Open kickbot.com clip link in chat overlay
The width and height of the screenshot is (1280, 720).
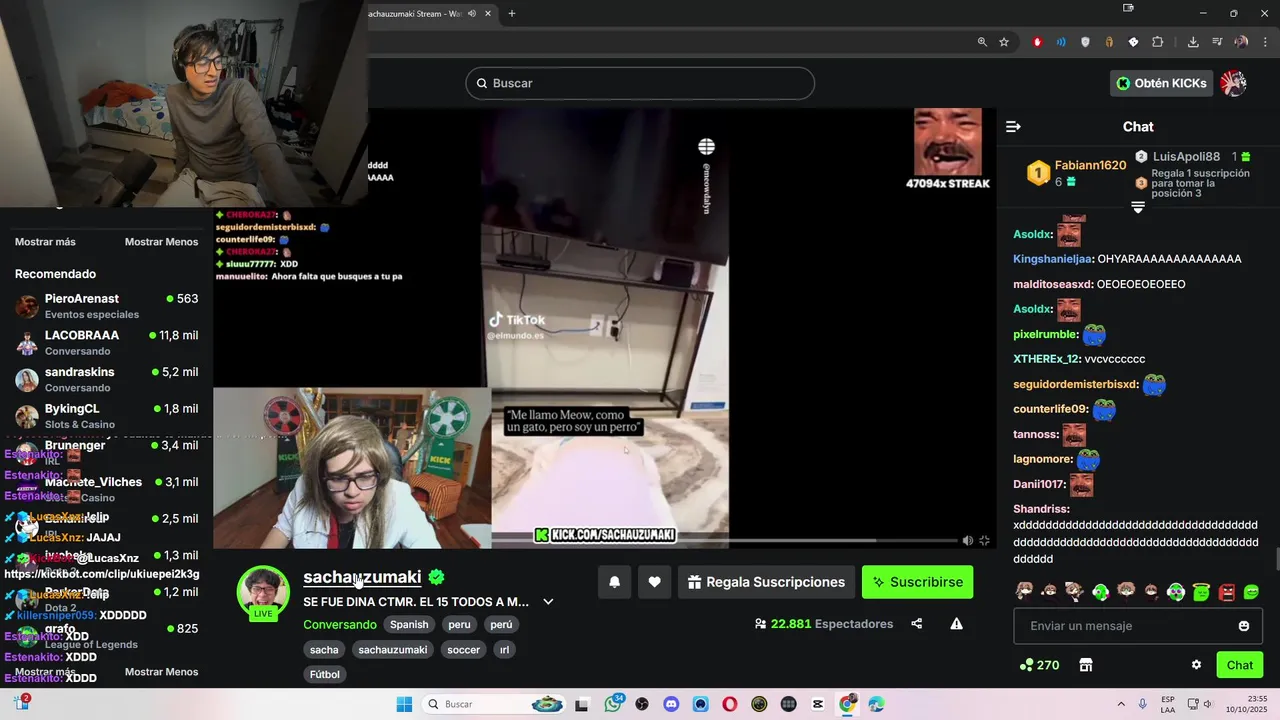pyautogui.click(x=102, y=574)
